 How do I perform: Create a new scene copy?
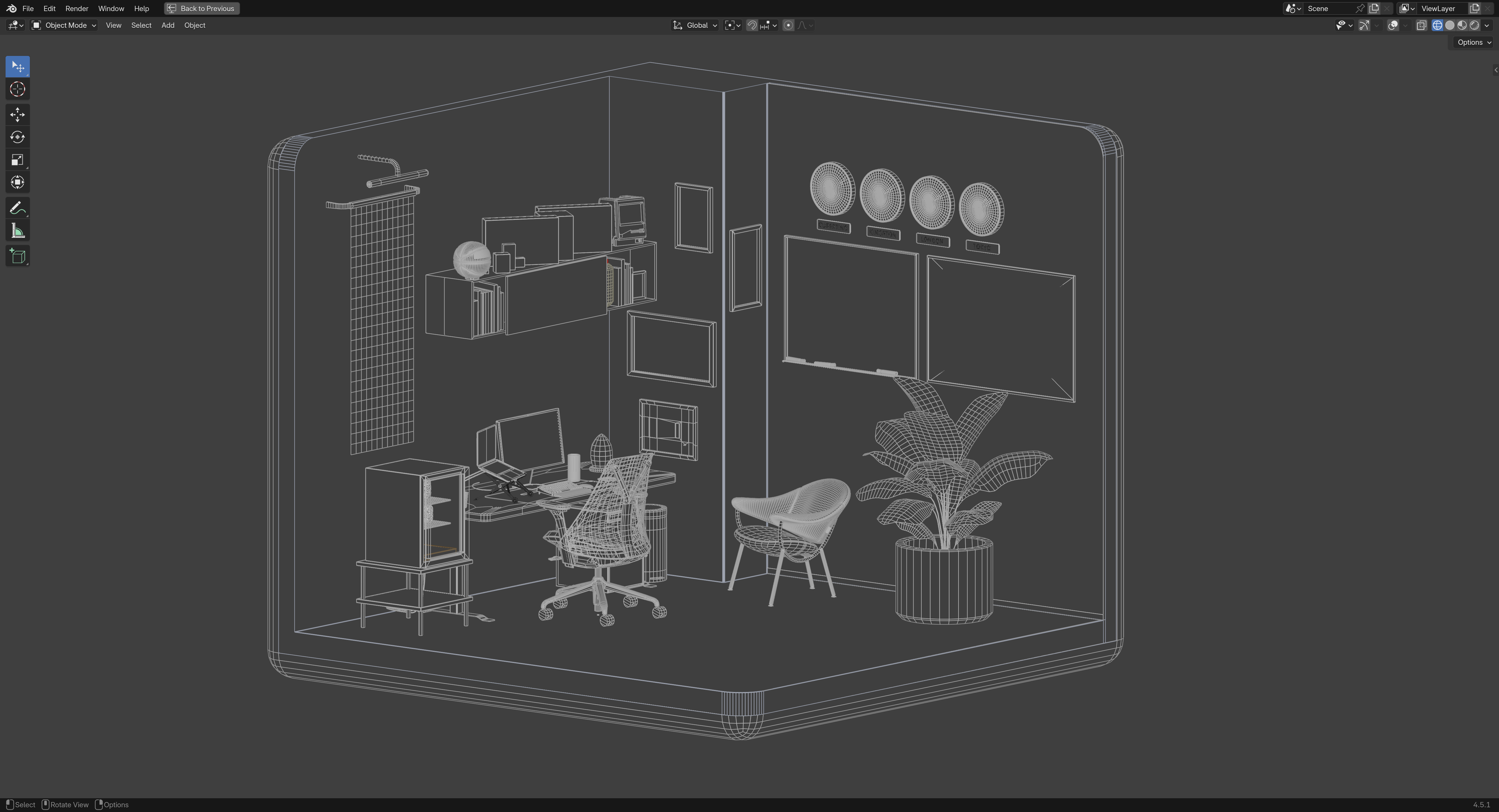click(x=1375, y=9)
